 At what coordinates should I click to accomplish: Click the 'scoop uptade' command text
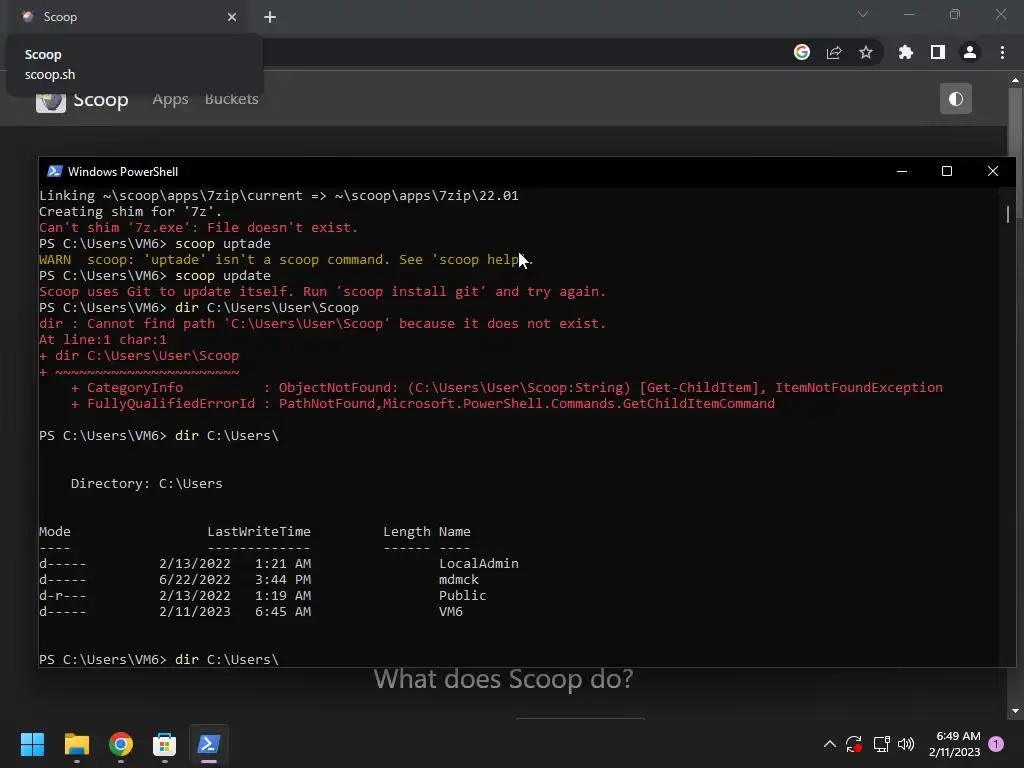223,244
